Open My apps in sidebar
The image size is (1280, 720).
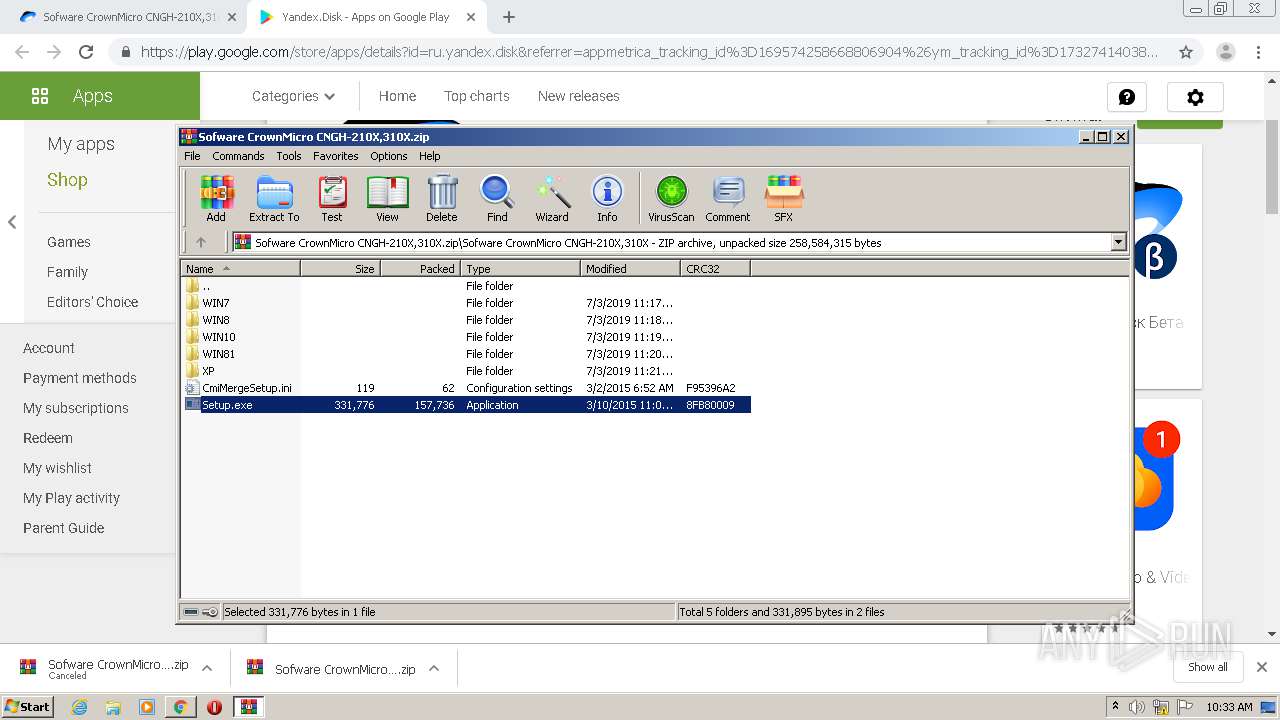[81, 144]
